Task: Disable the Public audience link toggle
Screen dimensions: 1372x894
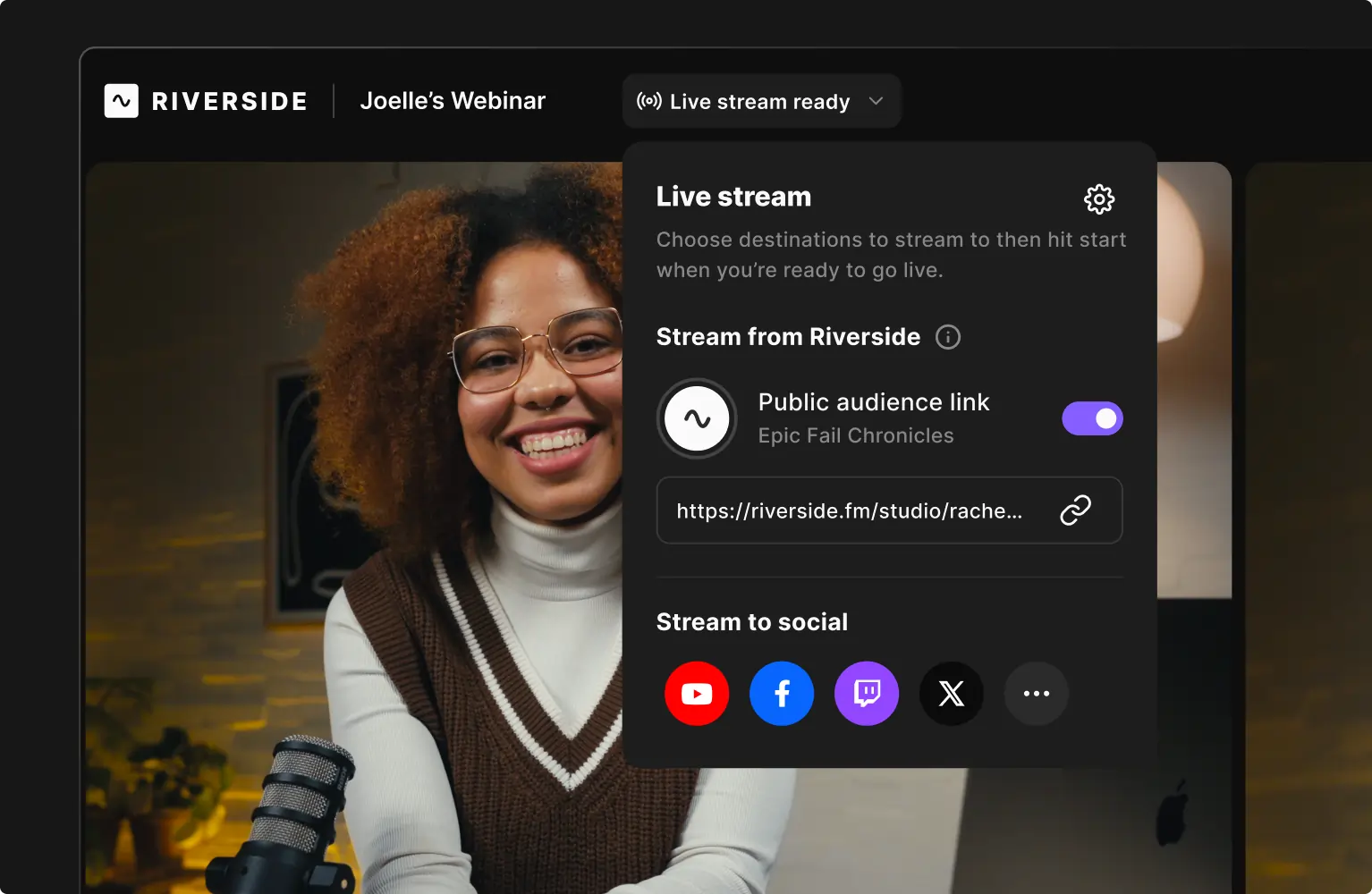Action: click(1092, 418)
